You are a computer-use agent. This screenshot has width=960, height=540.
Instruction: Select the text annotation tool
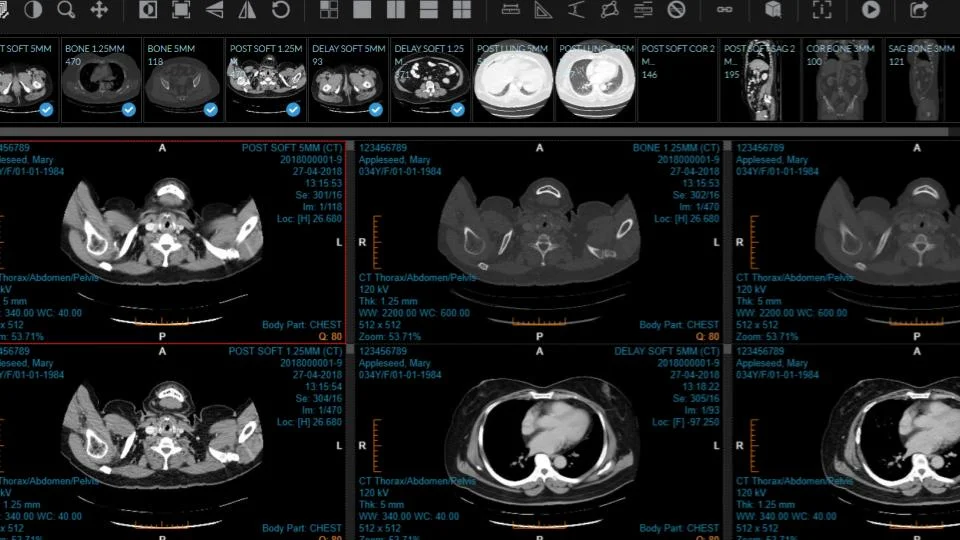643,9
